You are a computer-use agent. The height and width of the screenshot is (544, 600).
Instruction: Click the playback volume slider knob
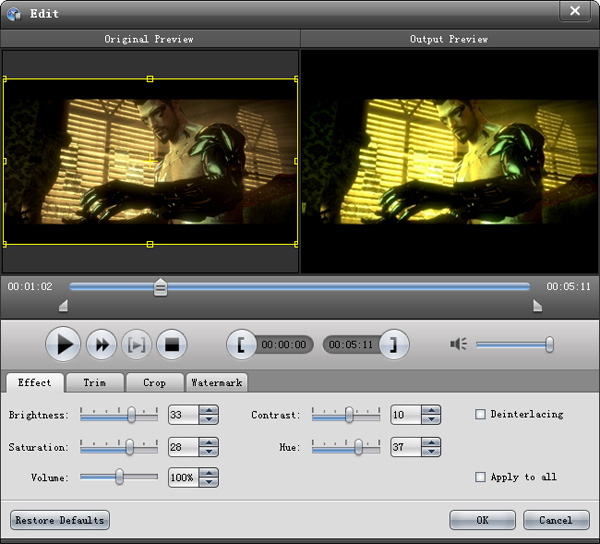(x=549, y=344)
